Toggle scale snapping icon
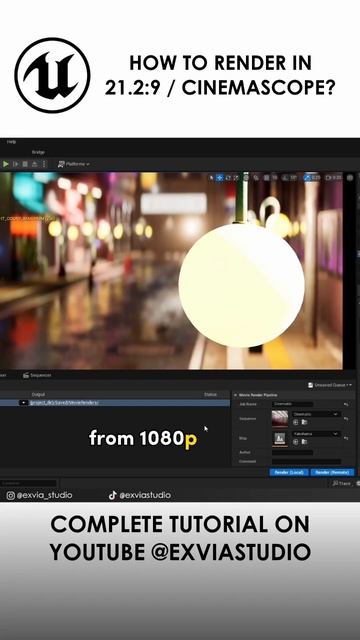This screenshot has width=360, height=640. (307, 178)
